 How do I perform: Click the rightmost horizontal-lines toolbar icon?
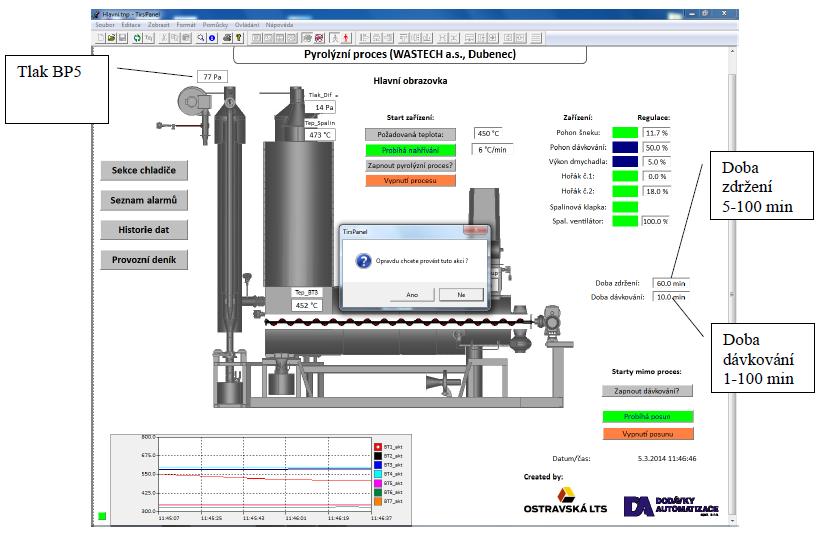(x=536, y=38)
